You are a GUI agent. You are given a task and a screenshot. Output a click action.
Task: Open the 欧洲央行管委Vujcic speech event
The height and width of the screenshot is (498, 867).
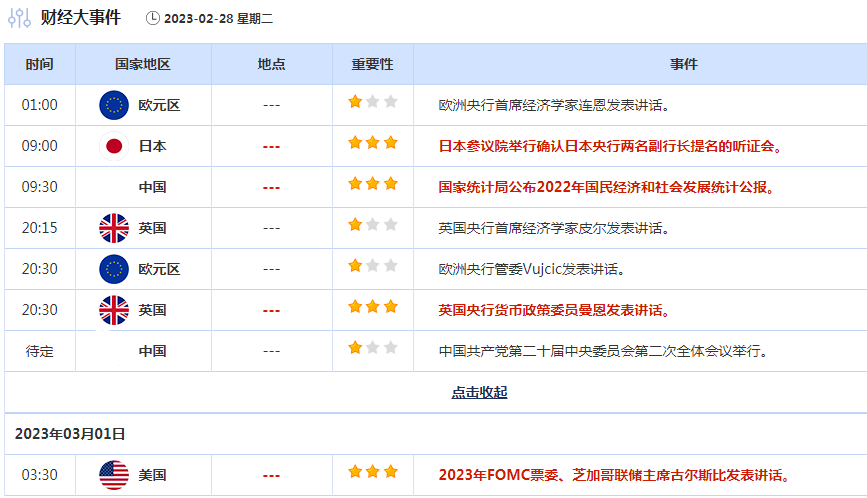pyautogui.click(x=532, y=269)
